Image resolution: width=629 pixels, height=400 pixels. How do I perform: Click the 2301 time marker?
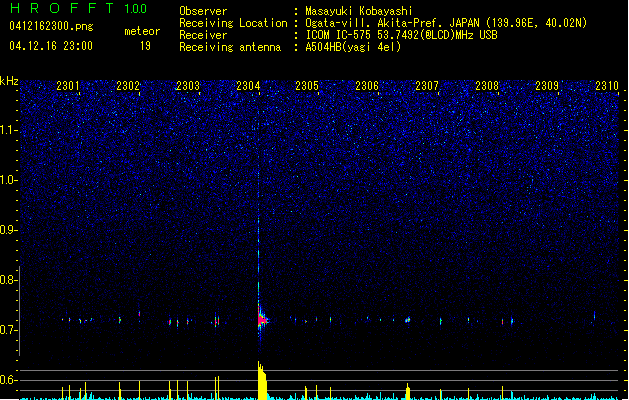(68, 86)
